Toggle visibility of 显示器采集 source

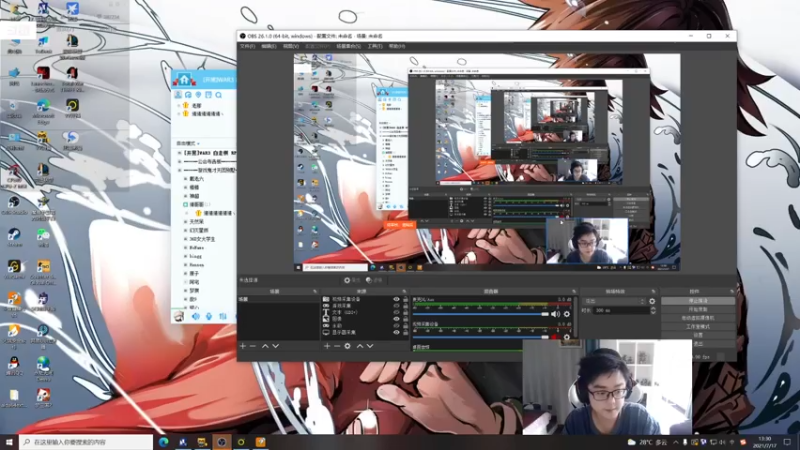pos(396,332)
